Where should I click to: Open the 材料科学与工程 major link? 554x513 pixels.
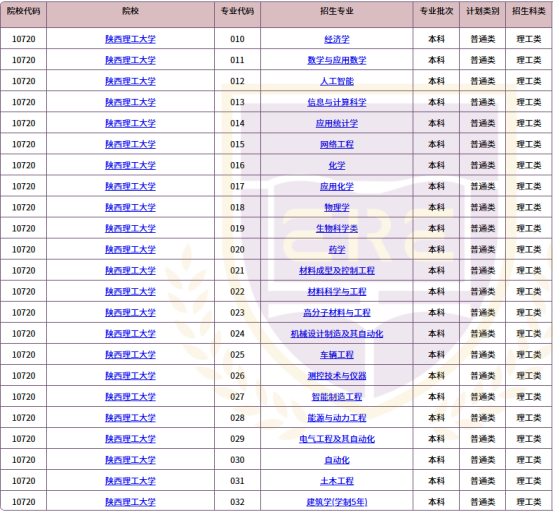[337, 292]
